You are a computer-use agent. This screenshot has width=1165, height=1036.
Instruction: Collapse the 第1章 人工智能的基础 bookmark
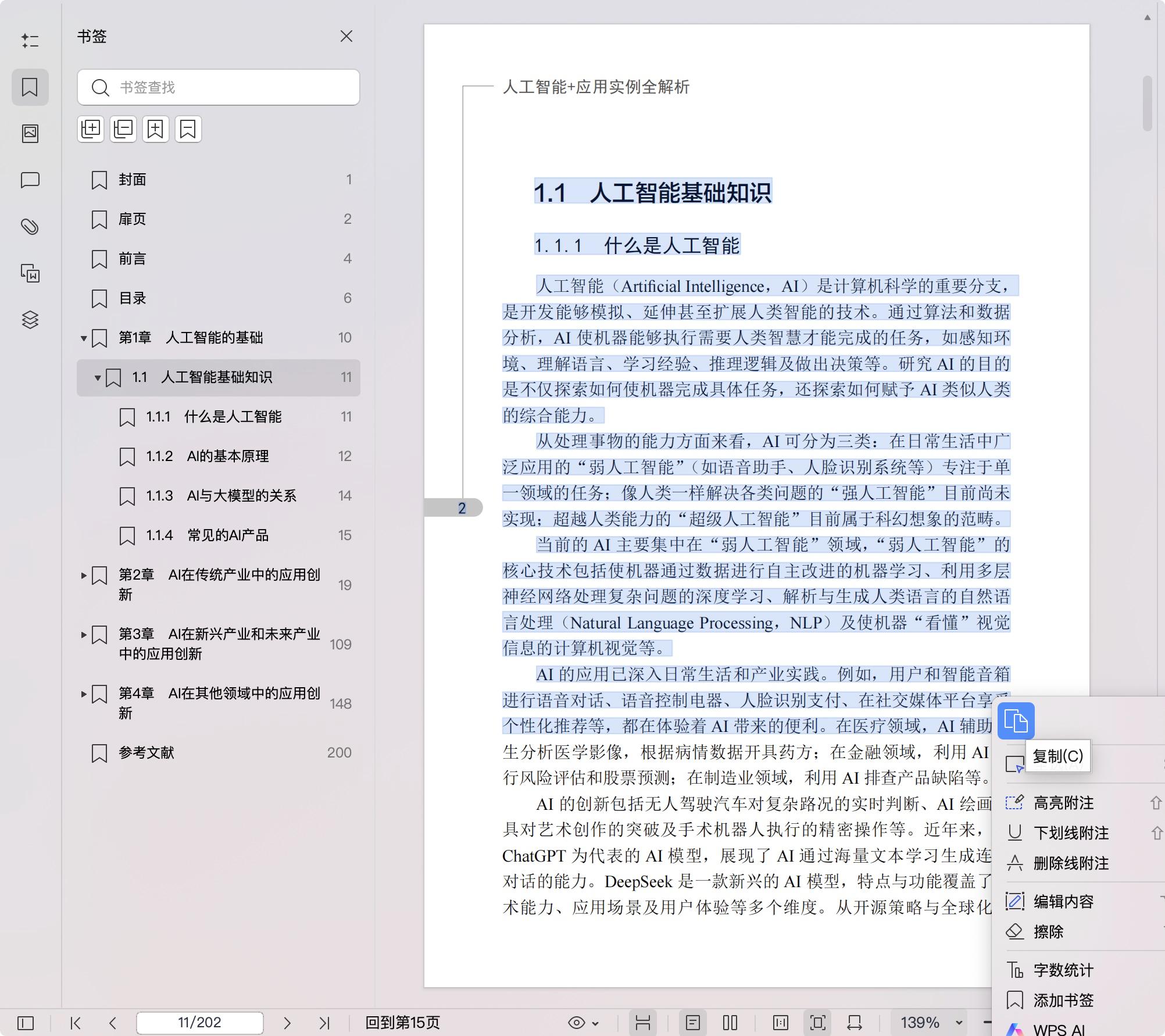pyautogui.click(x=84, y=338)
